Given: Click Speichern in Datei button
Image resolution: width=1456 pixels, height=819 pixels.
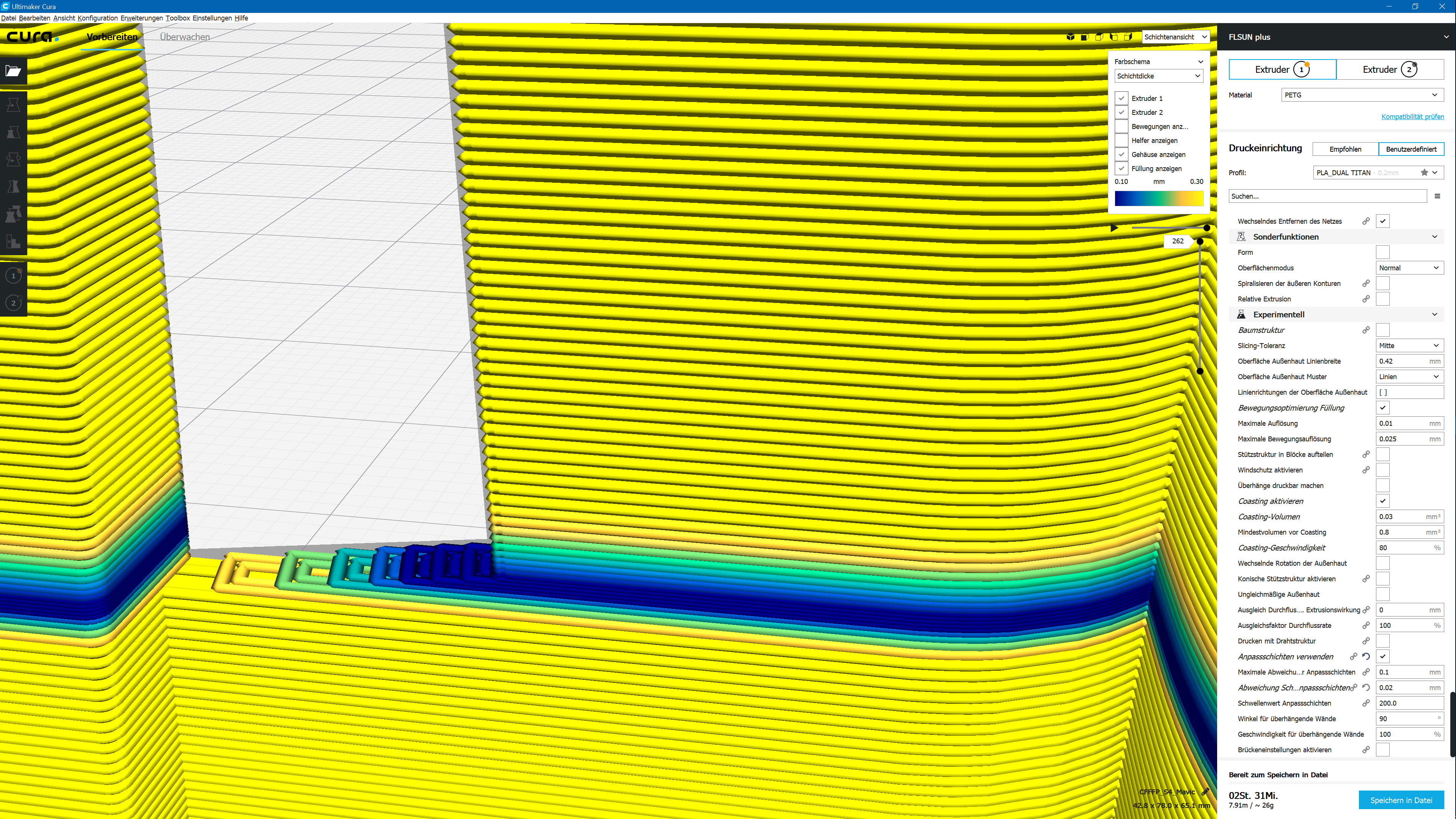Looking at the screenshot, I should tap(1401, 800).
